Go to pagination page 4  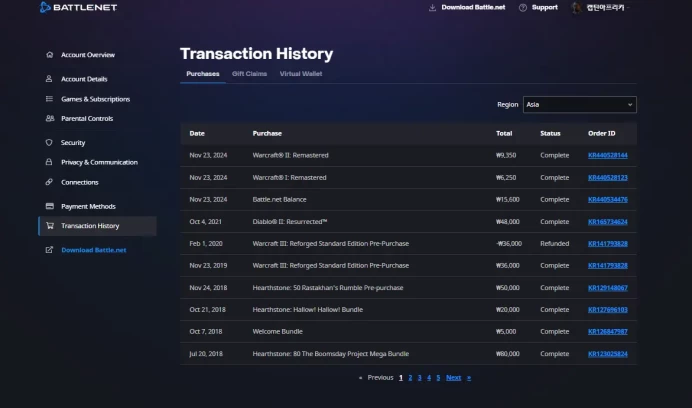coord(429,378)
